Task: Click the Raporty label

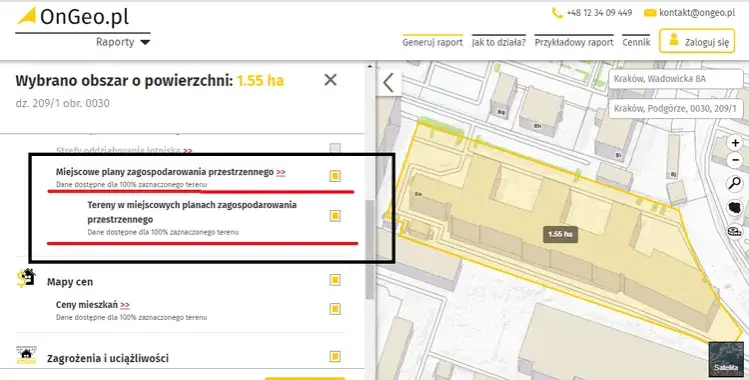Action: click(x=115, y=42)
